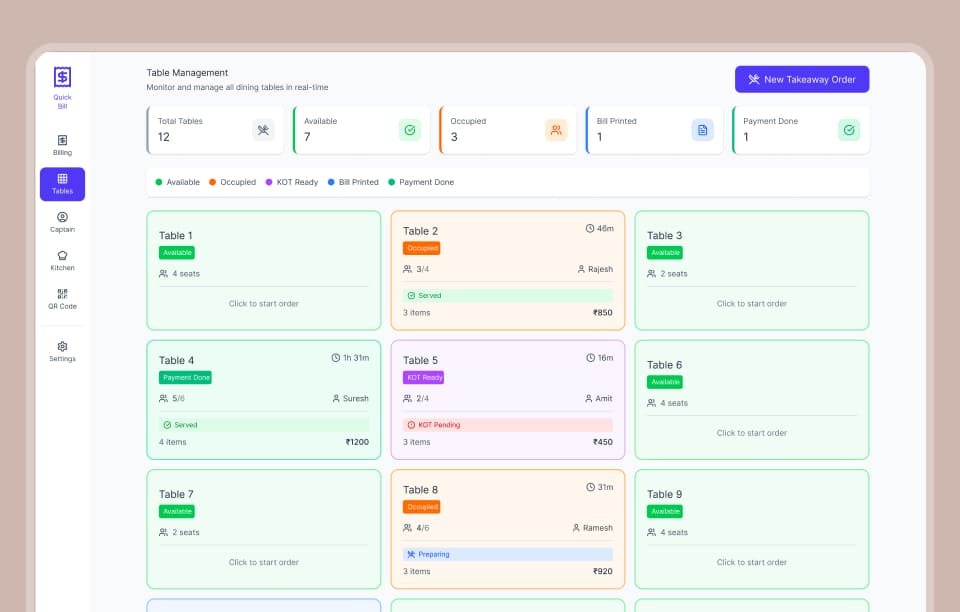Open the Table 1 card title

click(x=176, y=236)
